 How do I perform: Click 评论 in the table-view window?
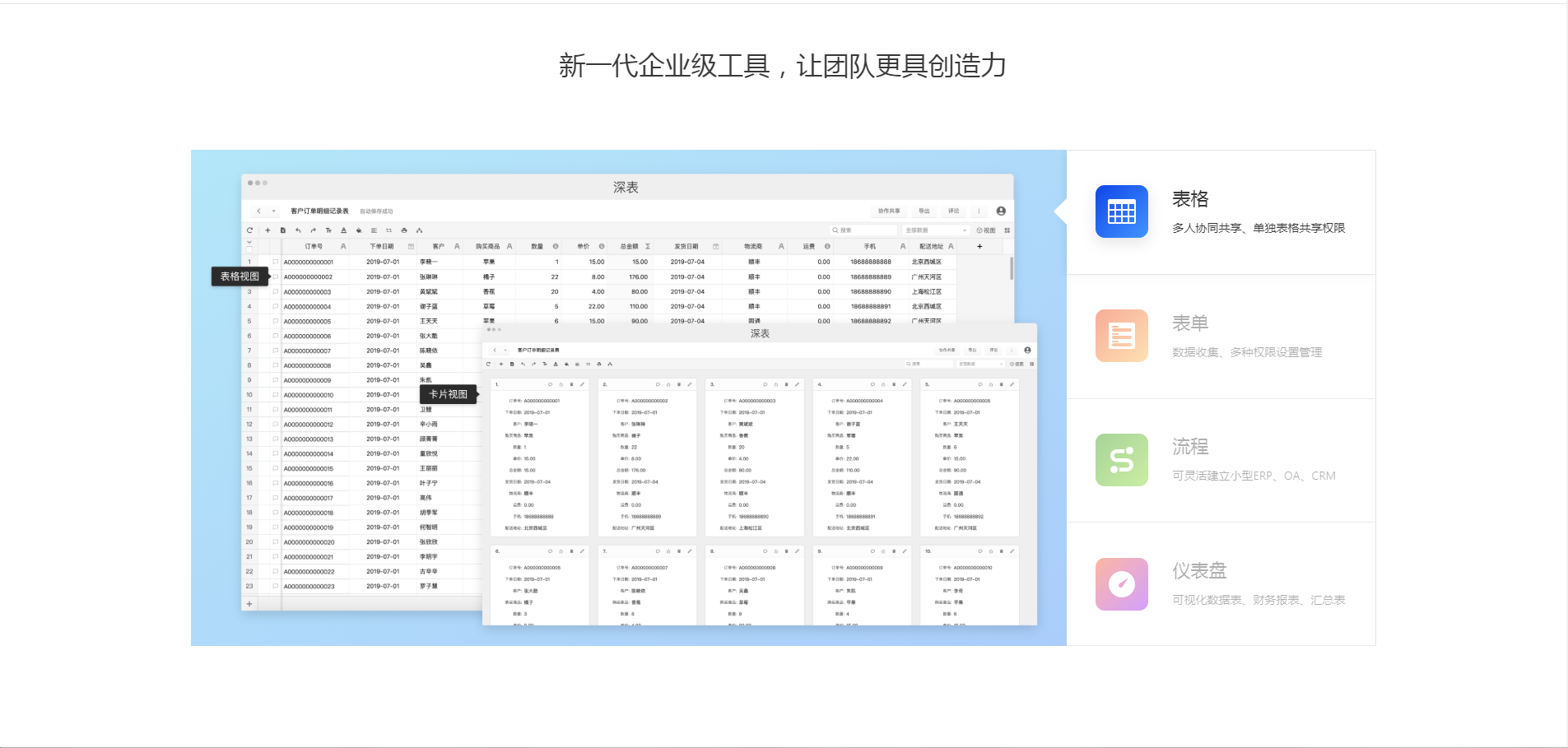954,211
